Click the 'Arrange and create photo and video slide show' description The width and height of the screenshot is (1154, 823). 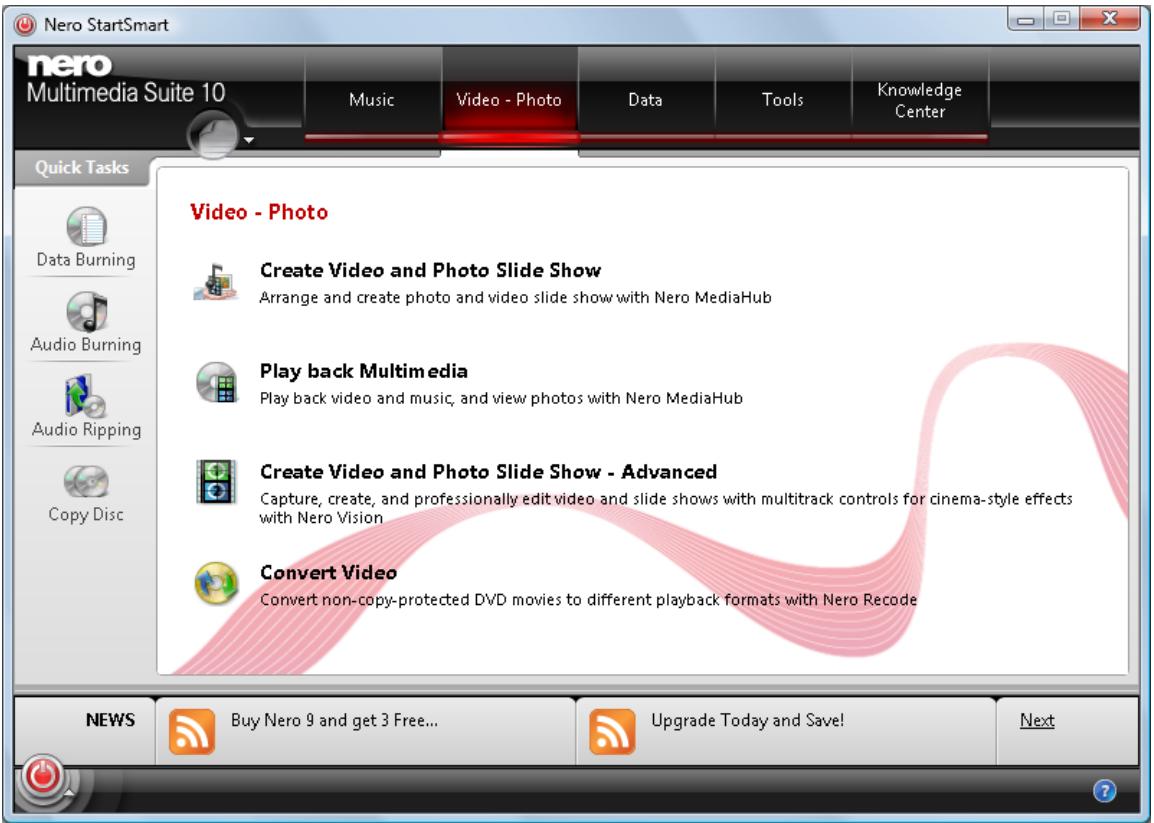[x=515, y=297]
